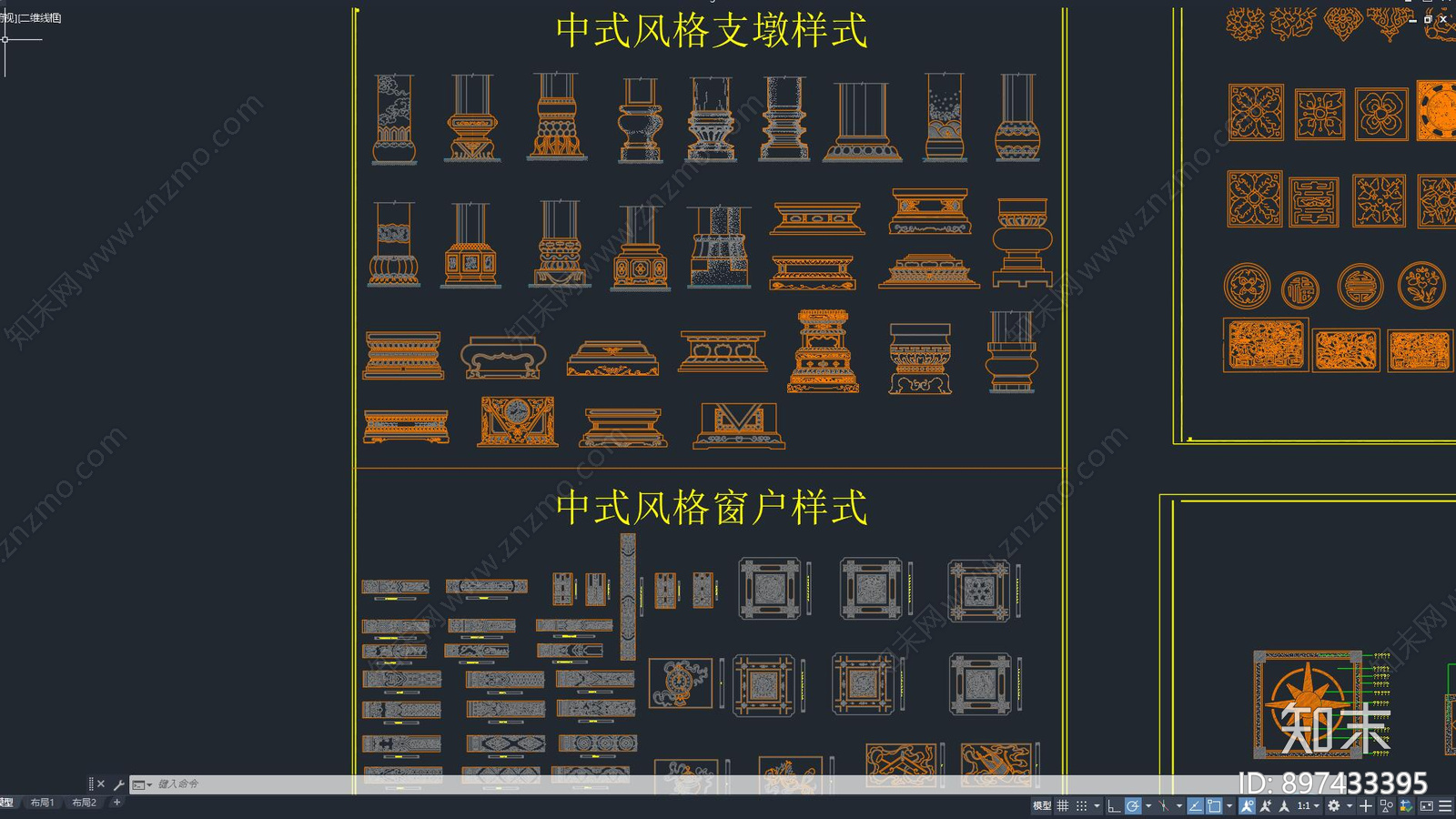1456x819 pixels.
Task: Click the workspace switching gear icon
Action: 1334,805
